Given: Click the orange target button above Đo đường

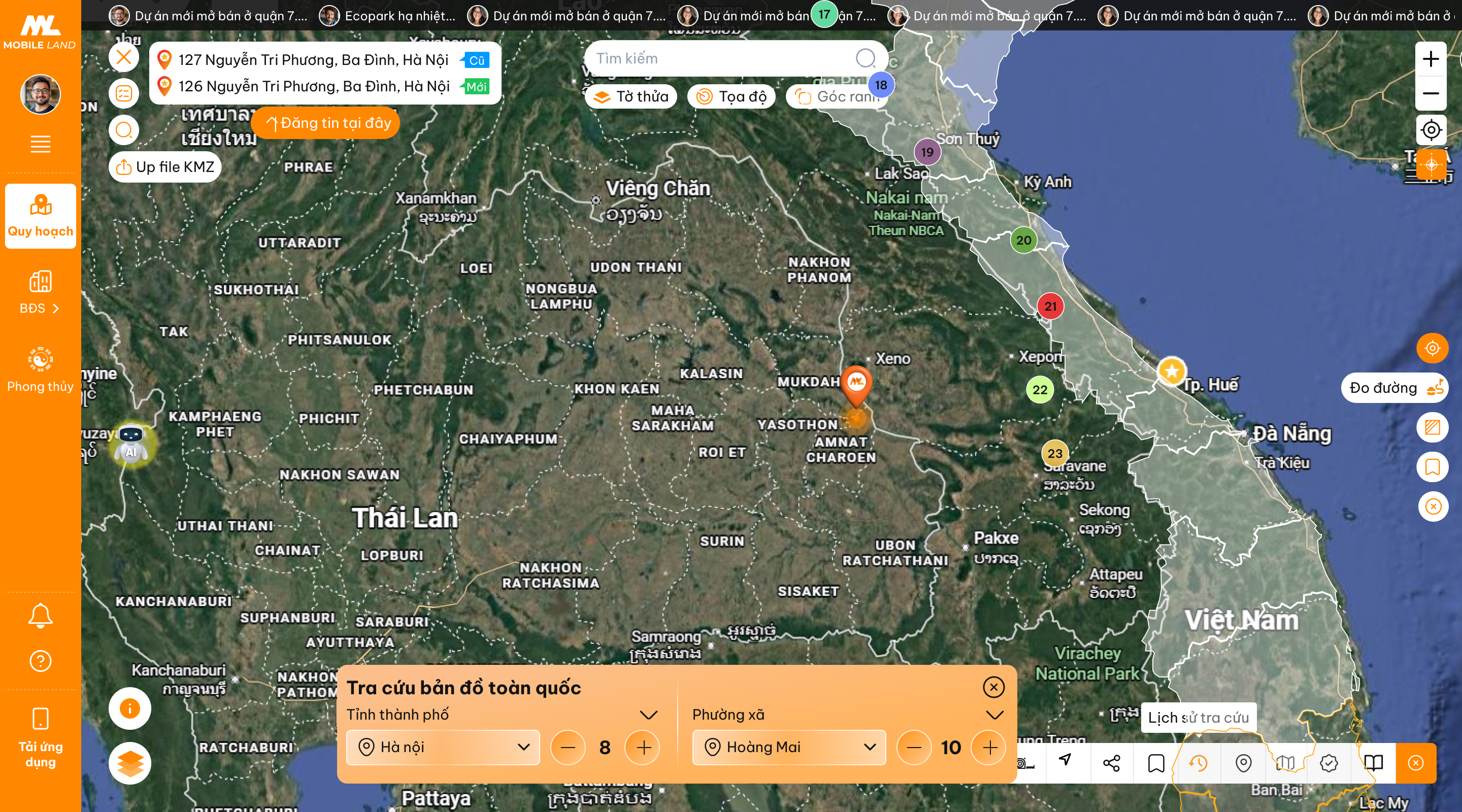Looking at the screenshot, I should coord(1433,348).
